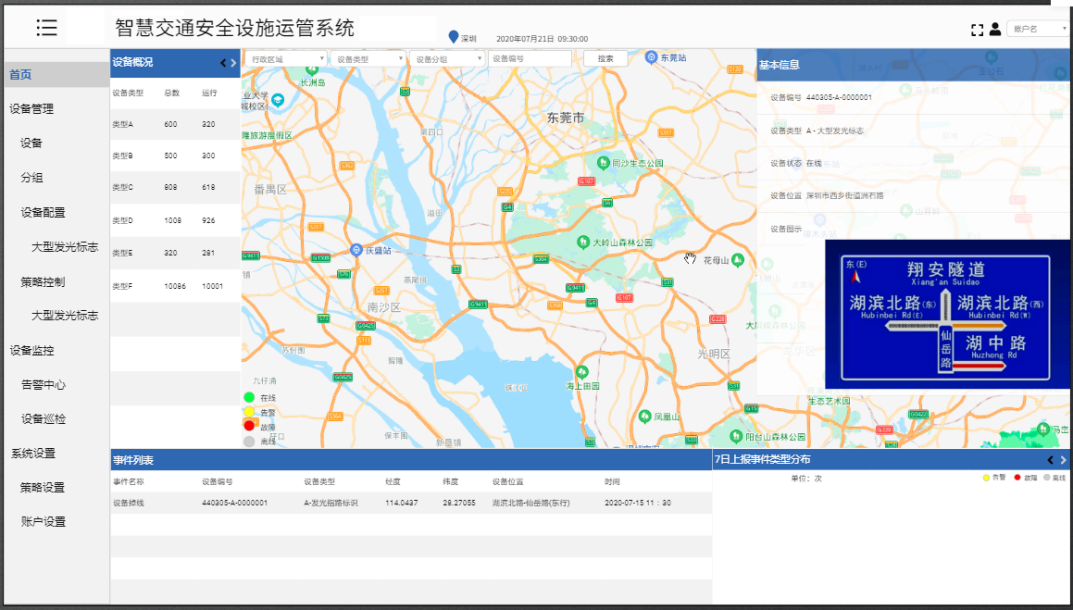Click the 设备编号 input field
The image size is (1073, 610).
(529, 59)
